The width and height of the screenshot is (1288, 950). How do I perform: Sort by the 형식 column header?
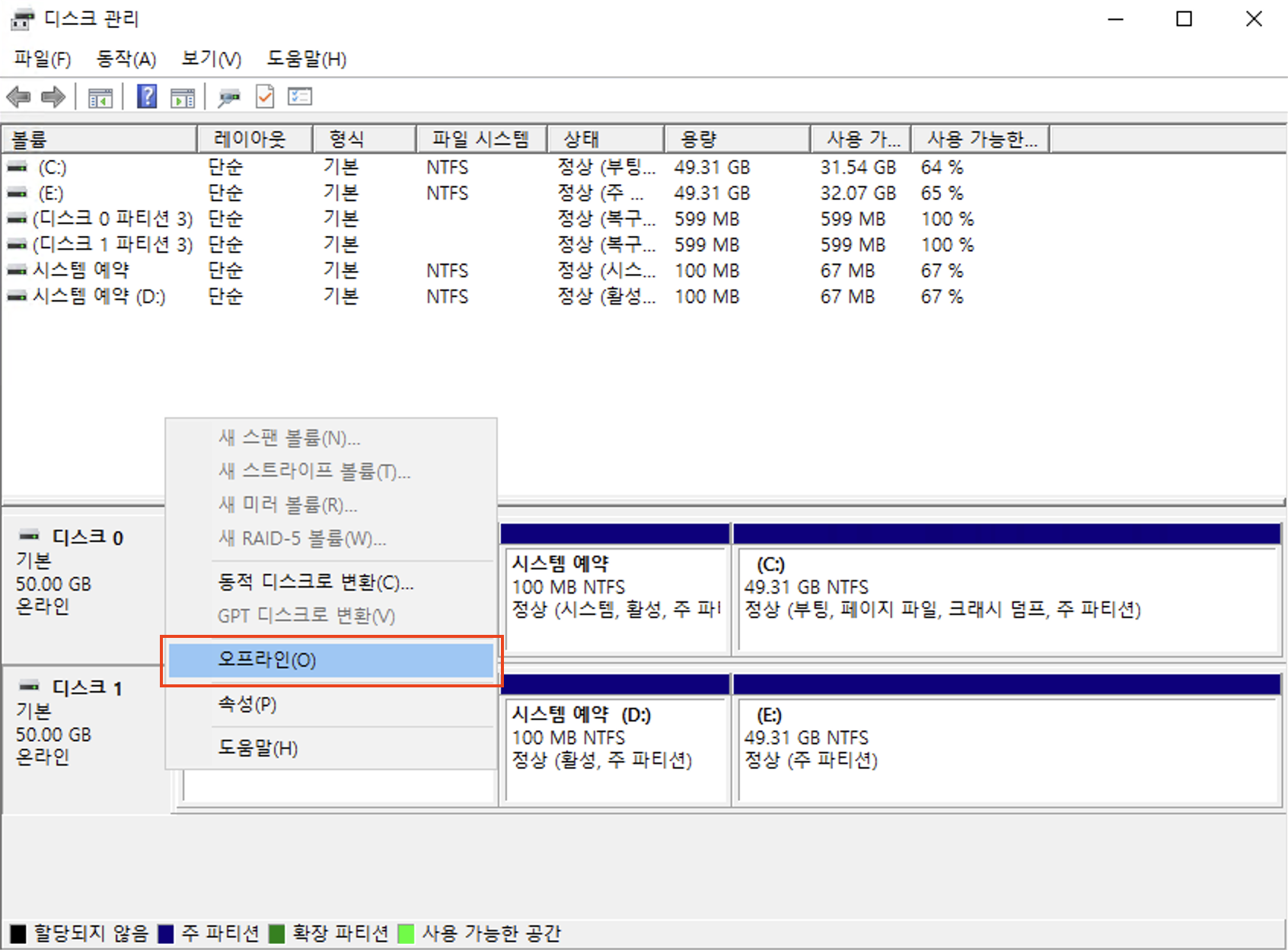click(365, 139)
